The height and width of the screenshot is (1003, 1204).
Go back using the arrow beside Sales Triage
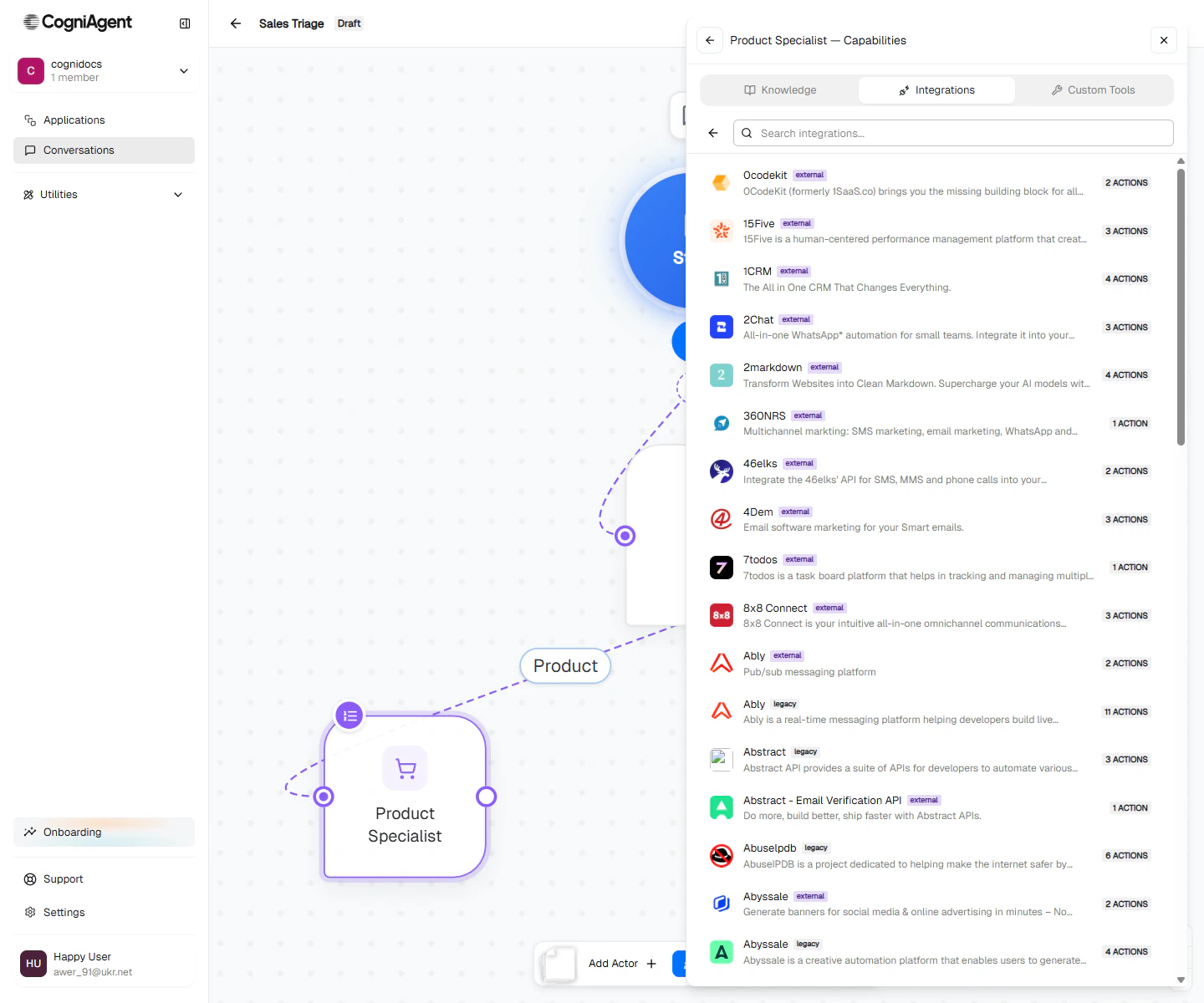click(x=236, y=23)
